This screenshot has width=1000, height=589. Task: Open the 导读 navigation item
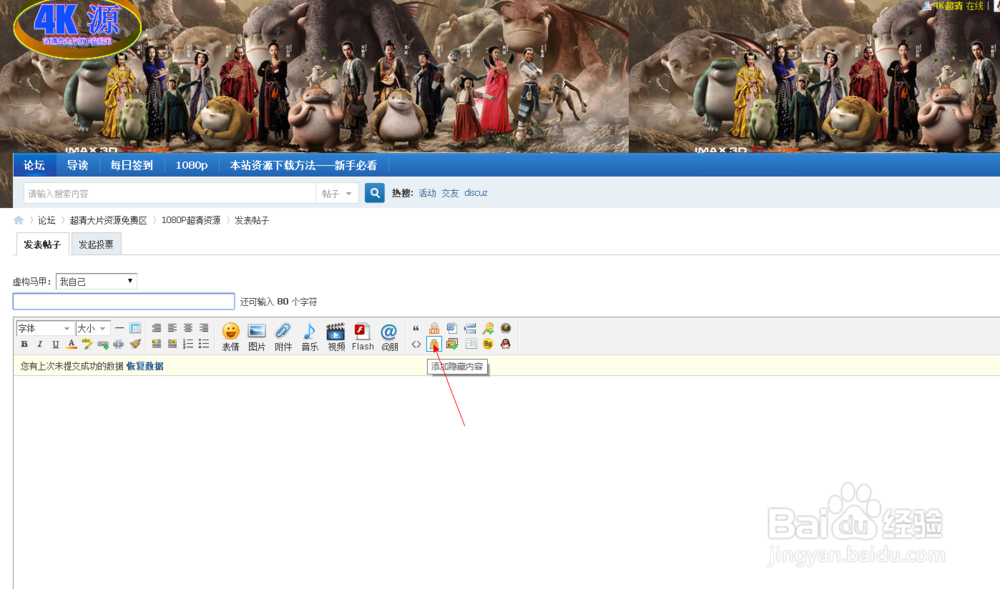click(x=77, y=165)
